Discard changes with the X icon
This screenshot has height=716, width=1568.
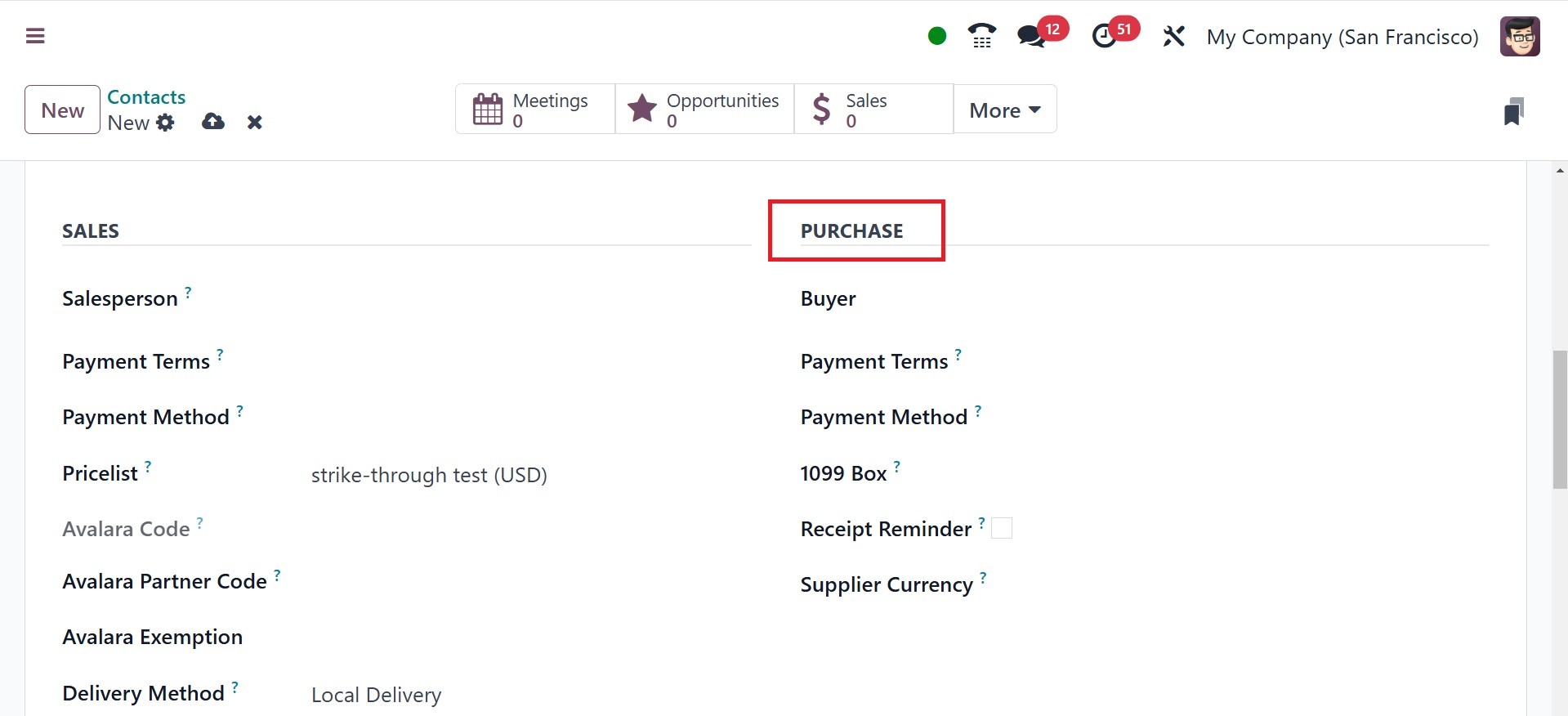pos(255,123)
